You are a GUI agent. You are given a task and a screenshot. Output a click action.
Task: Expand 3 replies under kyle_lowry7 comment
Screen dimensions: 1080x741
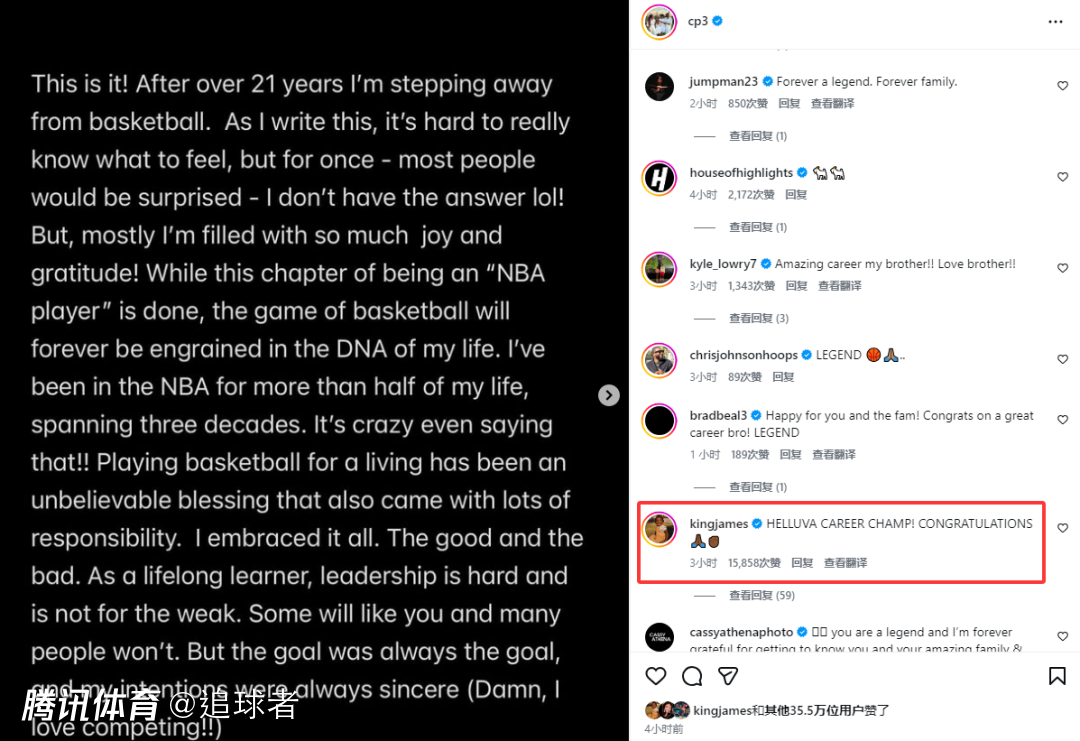[758, 318]
